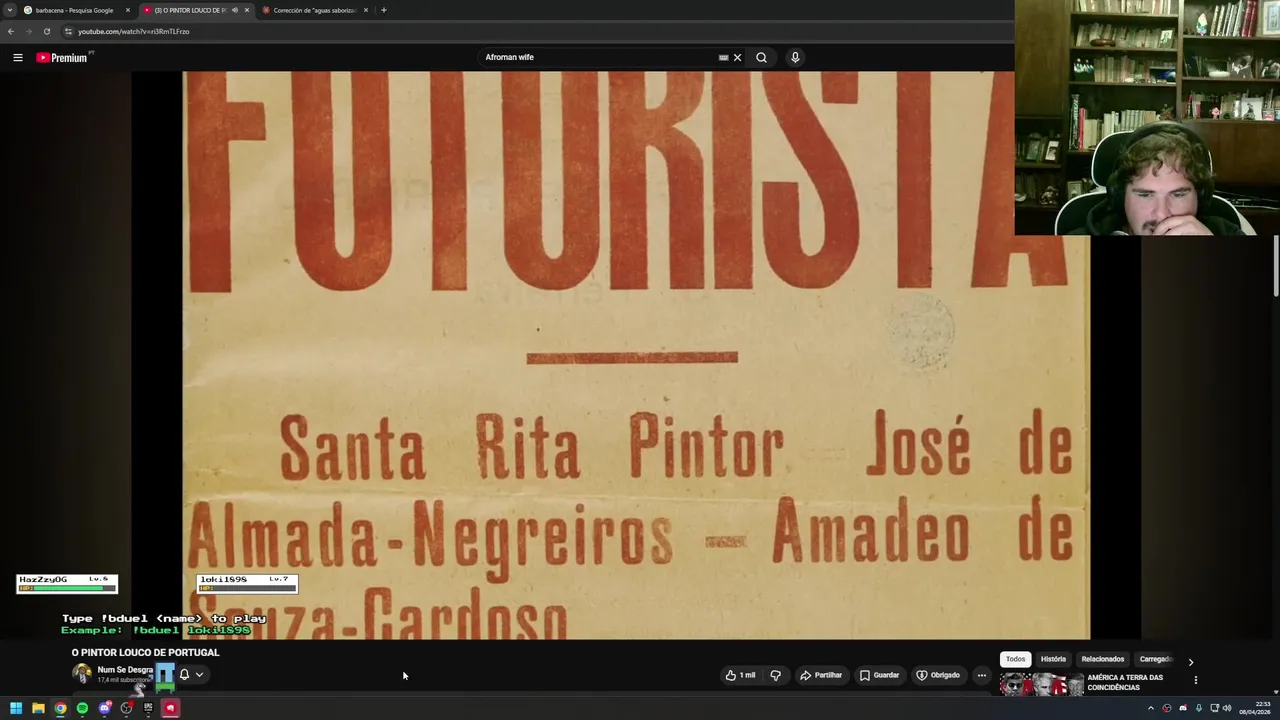Image resolution: width=1280 pixels, height=720 pixels.
Task: Open the tab search dropdown arrow
Action: (x=9, y=10)
